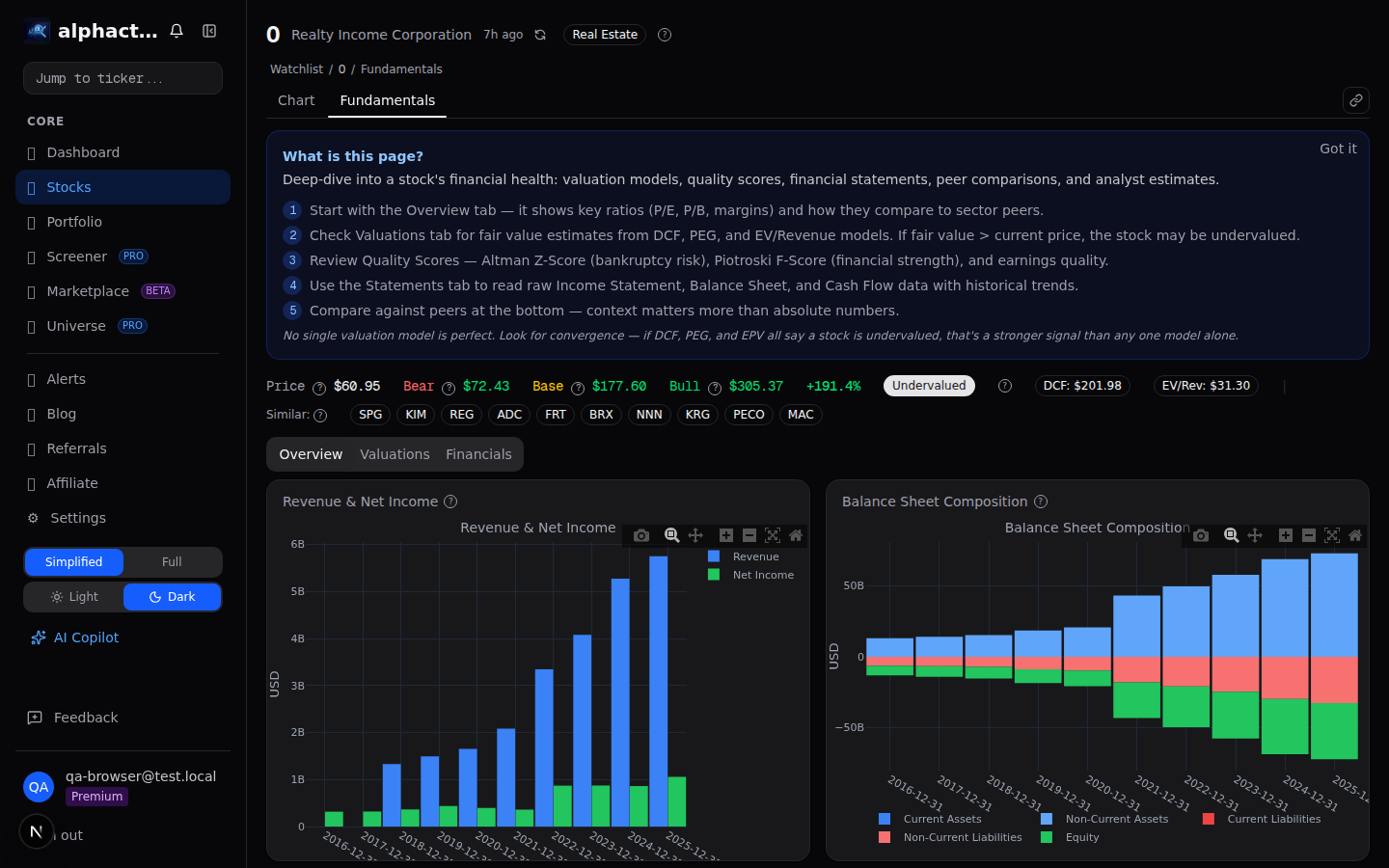Switch theme to Light mode

coord(73,596)
